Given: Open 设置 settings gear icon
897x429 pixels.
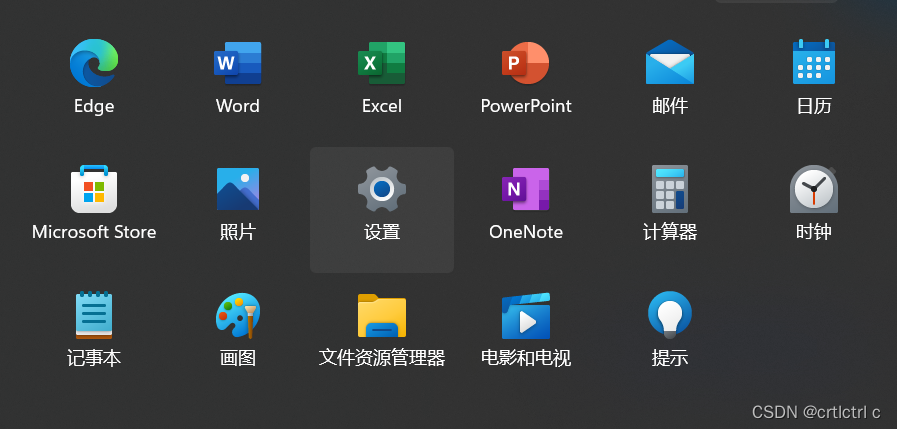Looking at the screenshot, I should (x=382, y=189).
